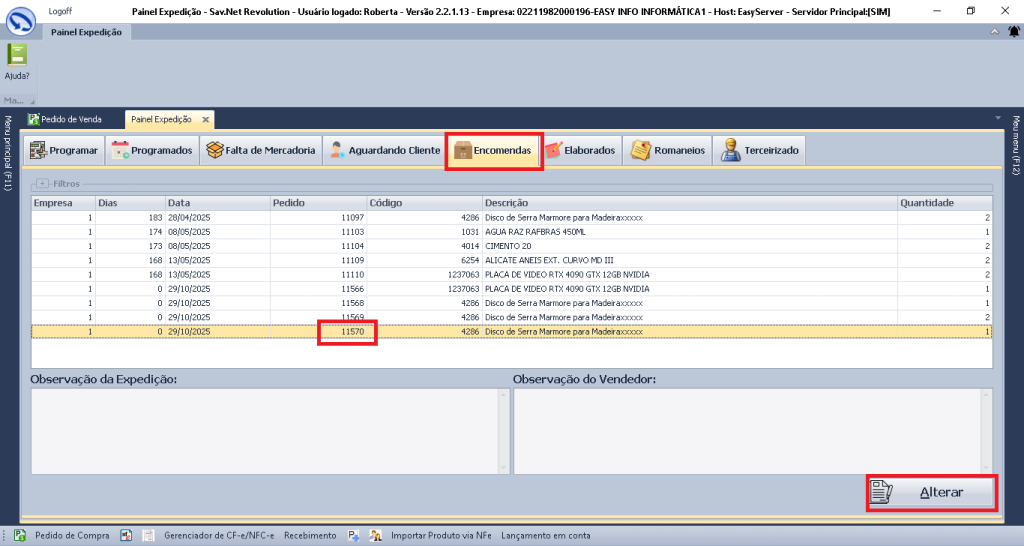Click the notification bell icon
Viewport: 1024px width, 546px height.
point(1013,32)
